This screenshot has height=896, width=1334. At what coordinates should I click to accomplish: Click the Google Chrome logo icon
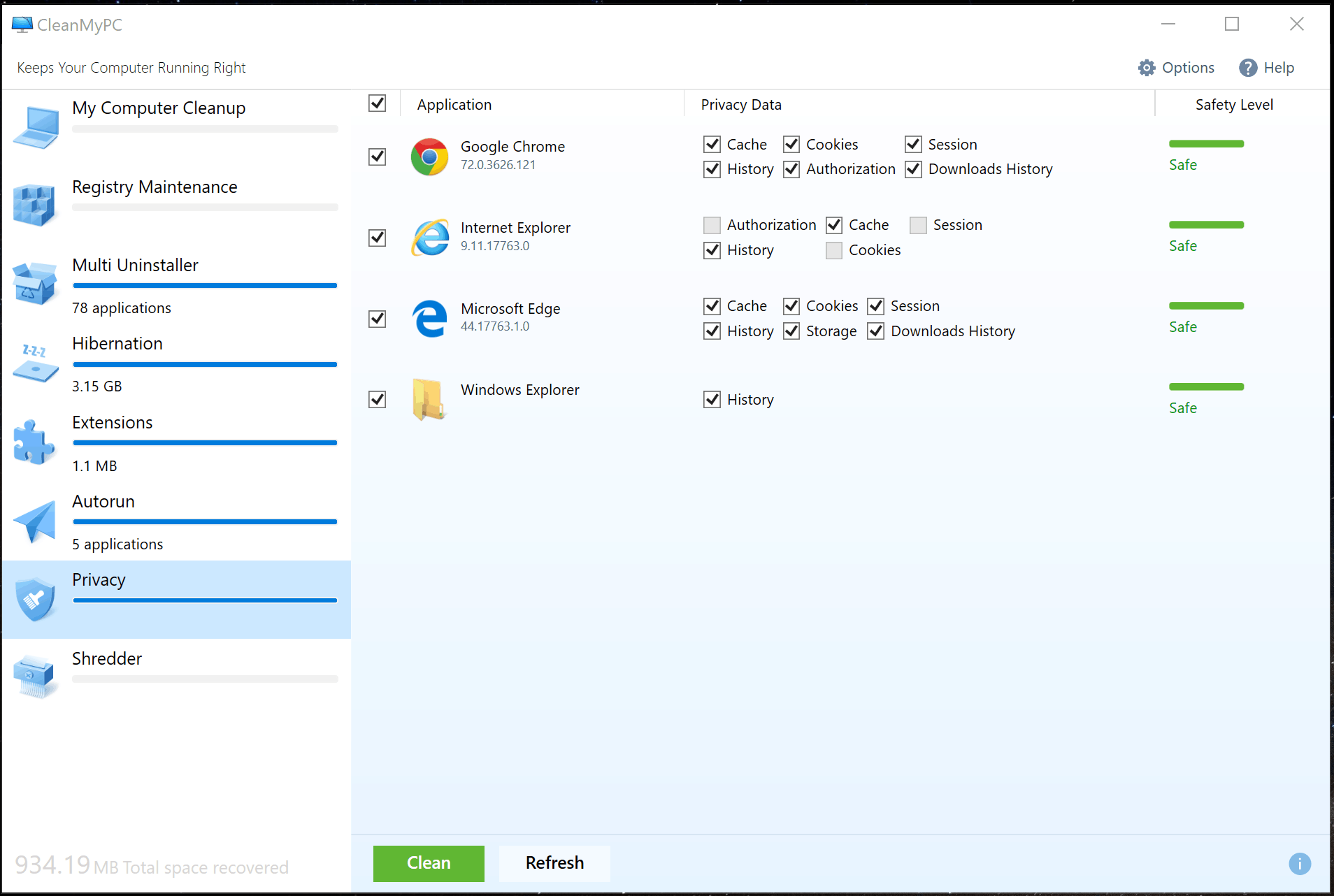click(429, 157)
